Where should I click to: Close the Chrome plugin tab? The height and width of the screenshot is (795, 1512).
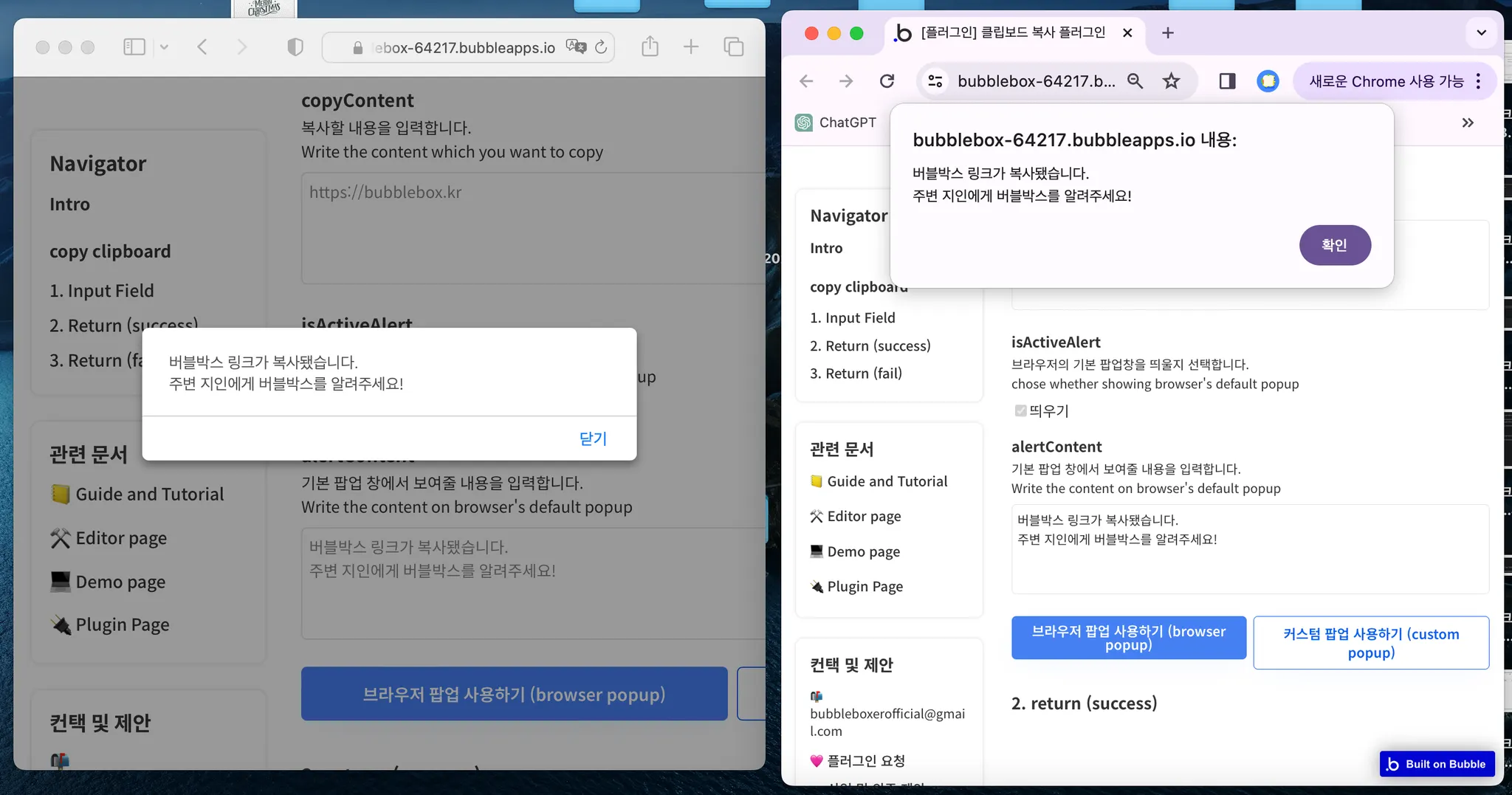tap(1127, 32)
